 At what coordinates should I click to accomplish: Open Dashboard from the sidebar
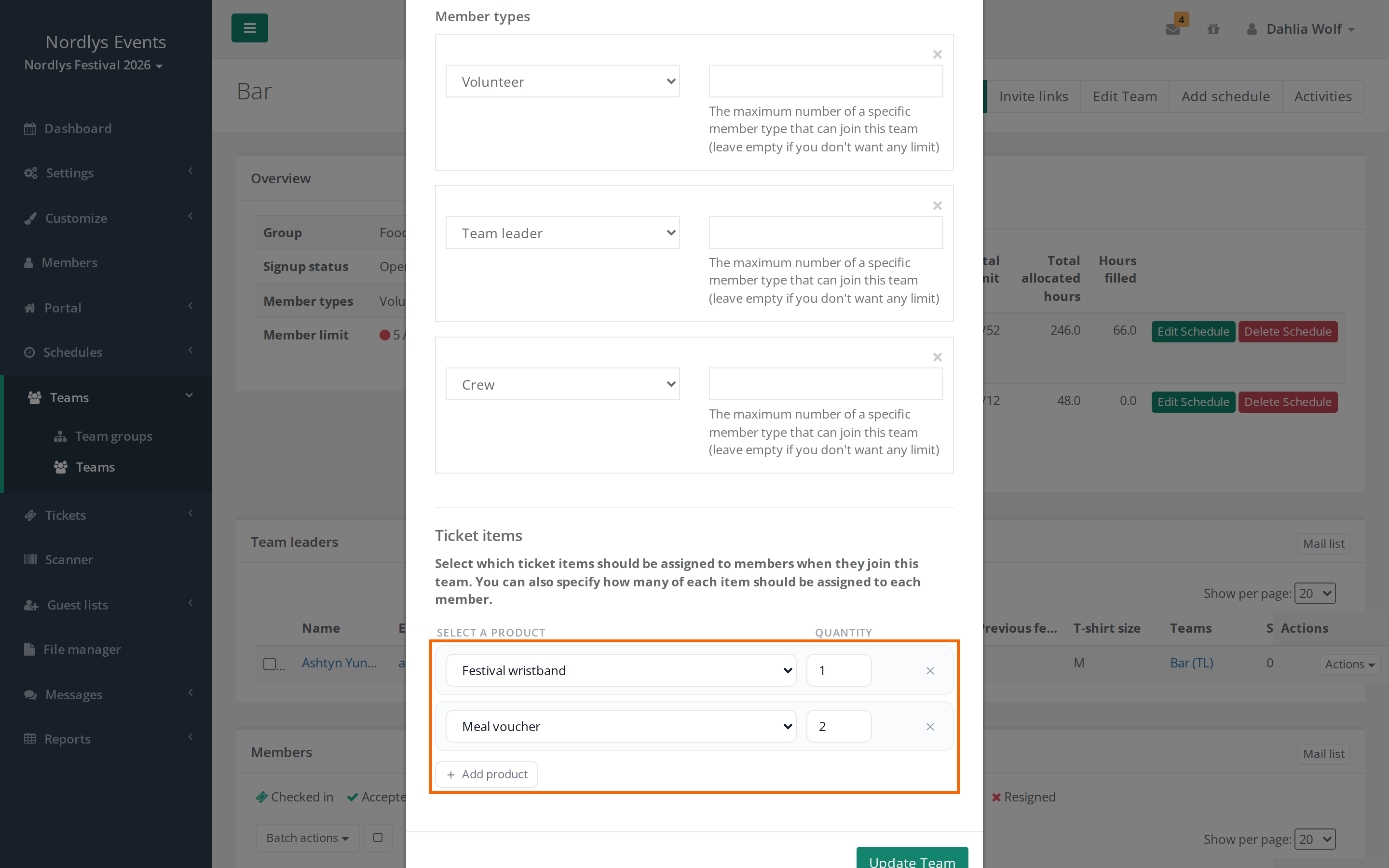[x=106, y=129]
